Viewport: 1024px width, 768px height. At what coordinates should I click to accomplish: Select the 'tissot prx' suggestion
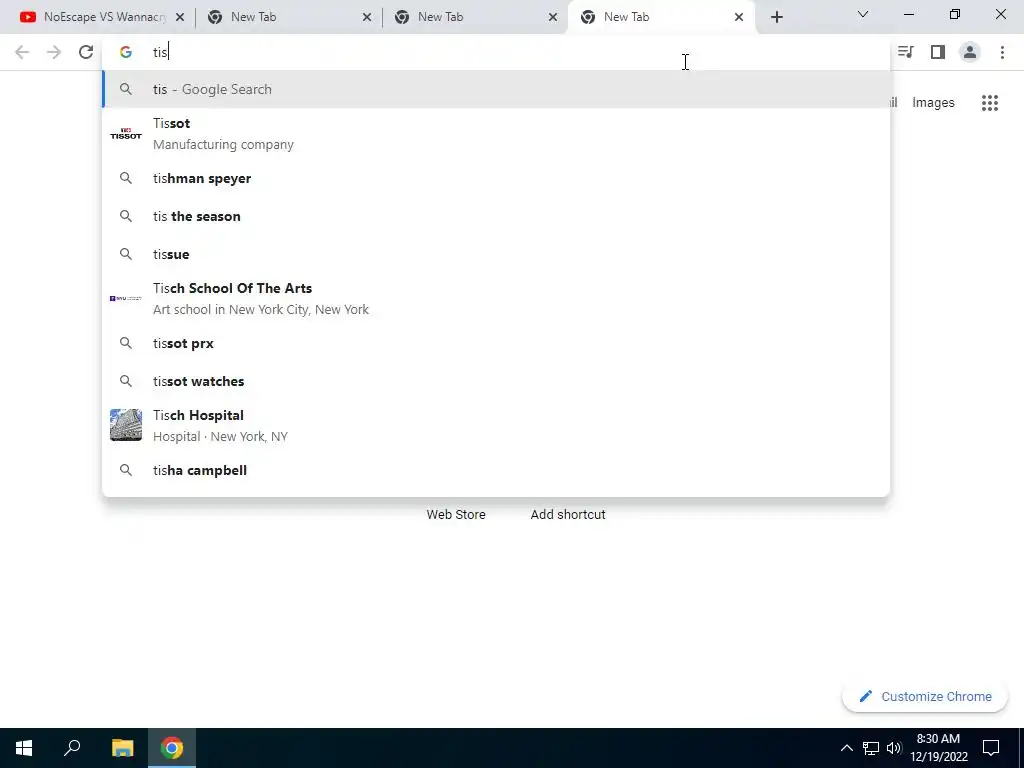[496, 344]
